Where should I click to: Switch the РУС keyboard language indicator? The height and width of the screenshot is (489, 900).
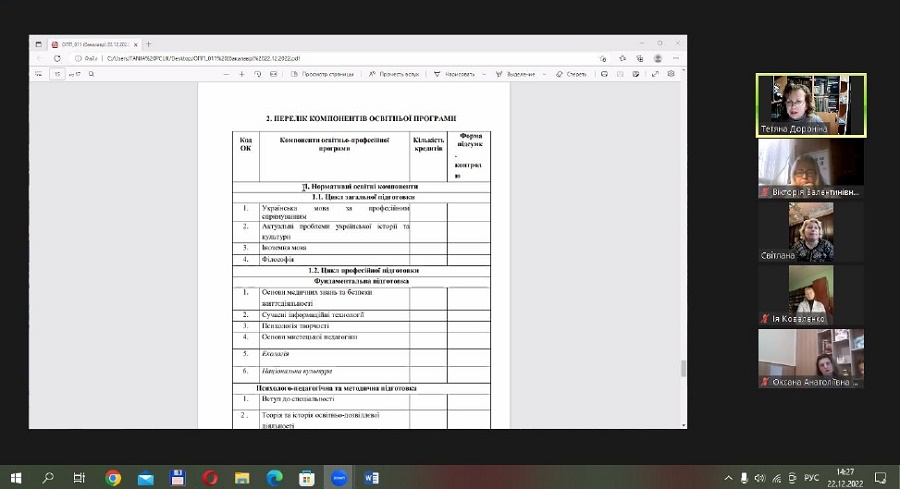tap(811, 477)
